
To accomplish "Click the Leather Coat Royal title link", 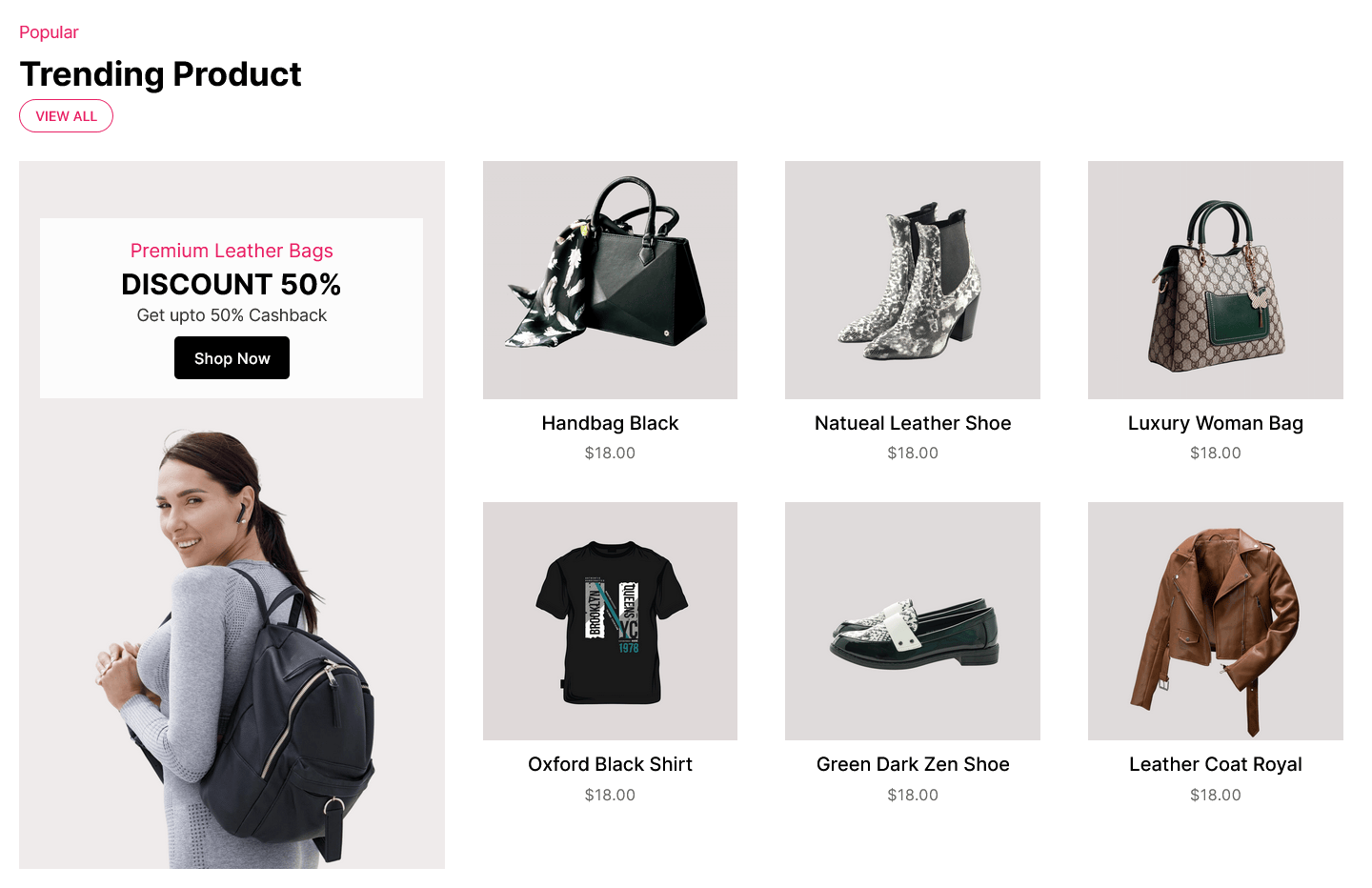I will coord(1216,764).
